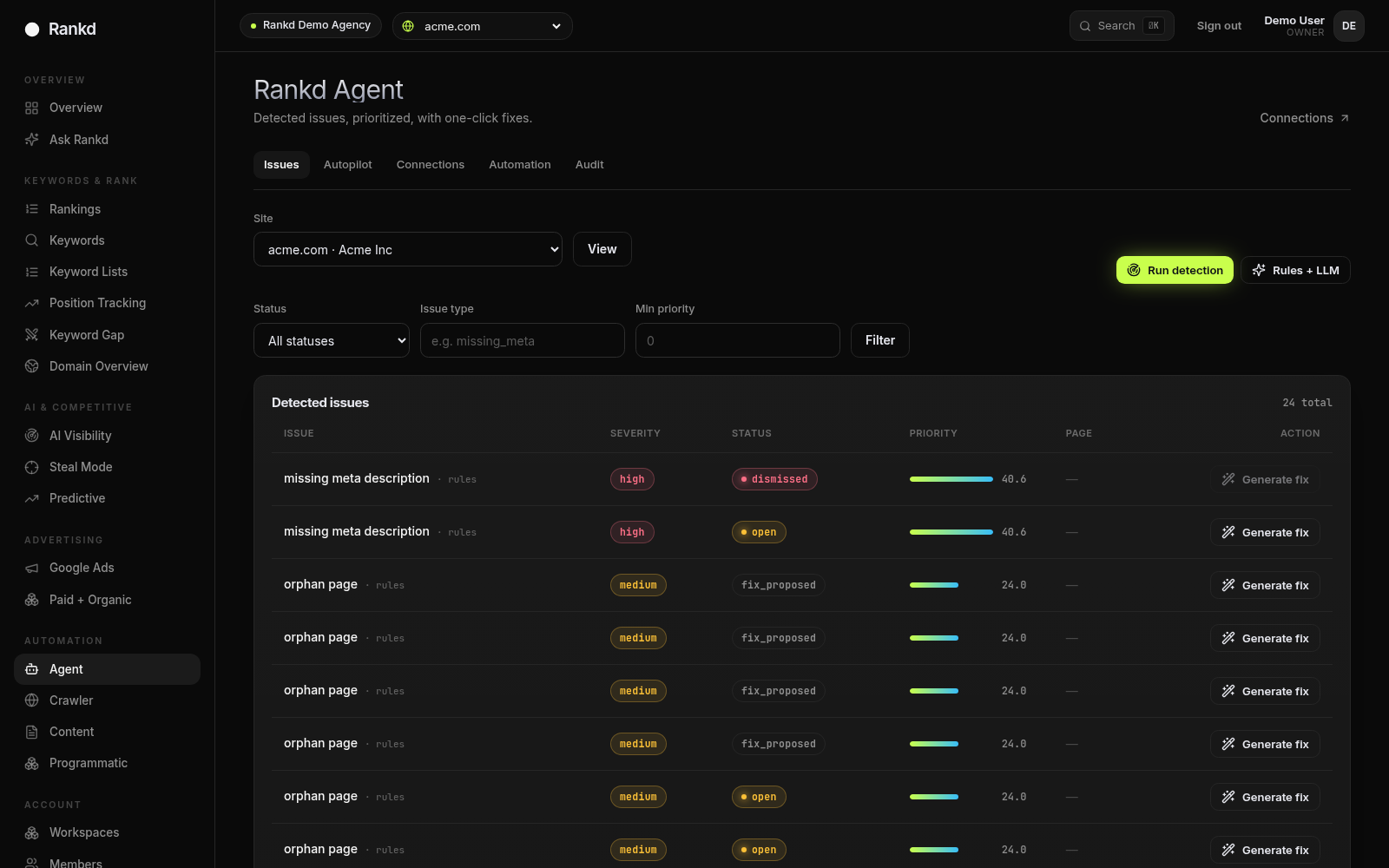This screenshot has height=868, width=1389.
Task: Click the Run detection button
Action: coord(1175,270)
